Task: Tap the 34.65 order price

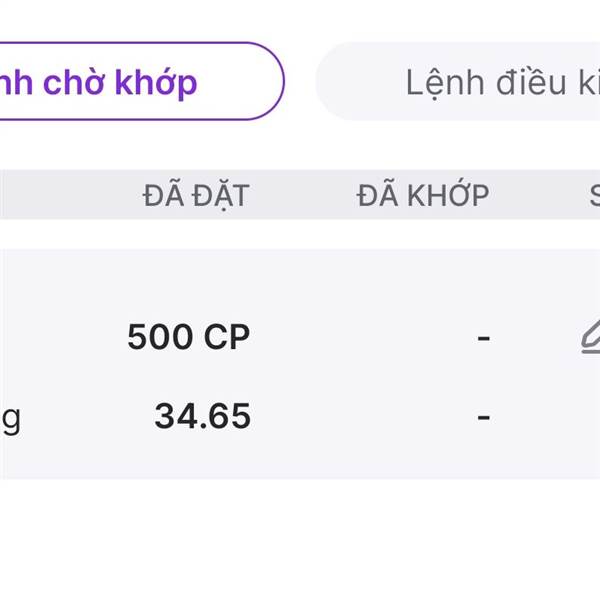Action: 202,415
